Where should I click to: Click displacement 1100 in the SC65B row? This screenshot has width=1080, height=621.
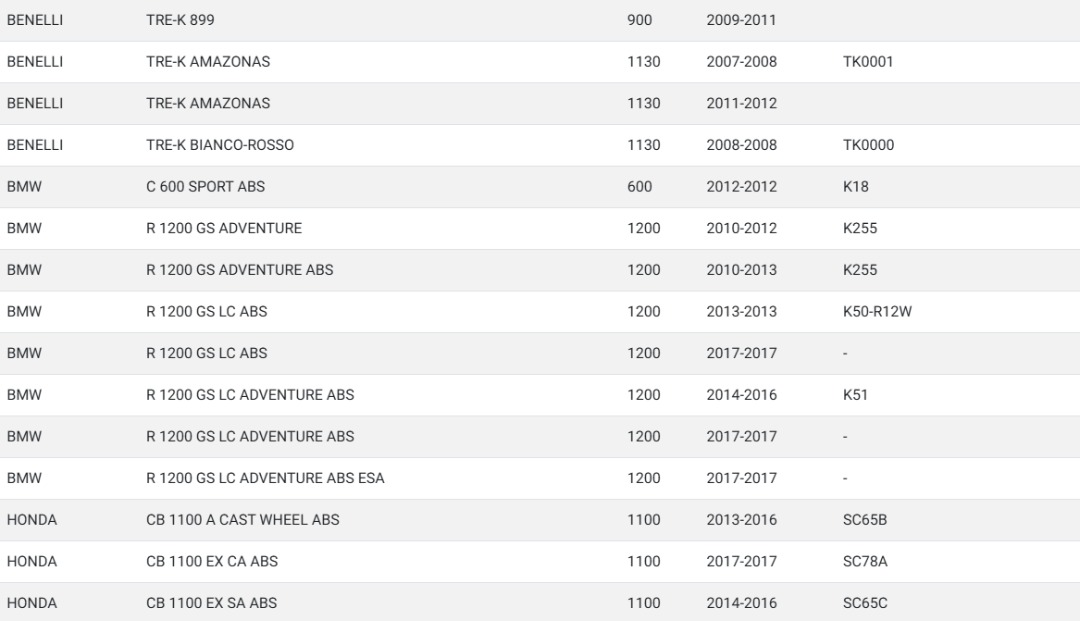point(643,520)
